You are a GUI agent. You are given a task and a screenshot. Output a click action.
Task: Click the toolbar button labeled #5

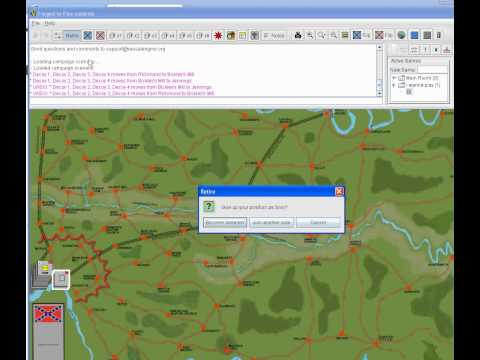tap(185, 35)
